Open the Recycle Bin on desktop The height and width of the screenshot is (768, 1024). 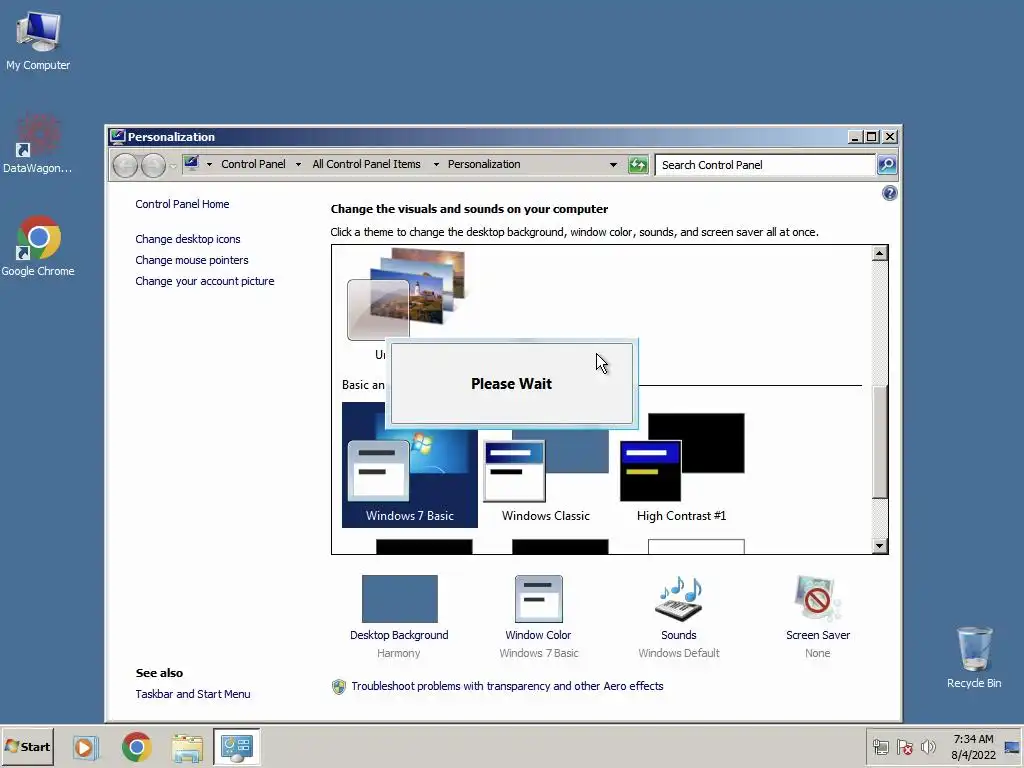pos(974,657)
